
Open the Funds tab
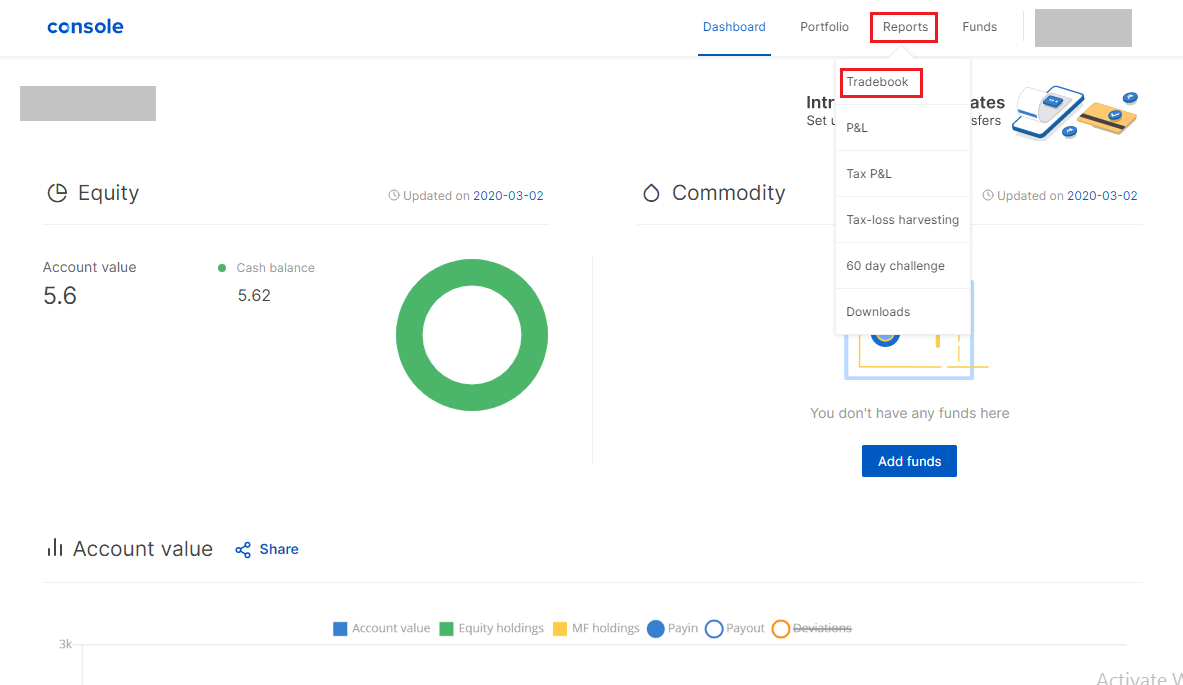click(979, 27)
